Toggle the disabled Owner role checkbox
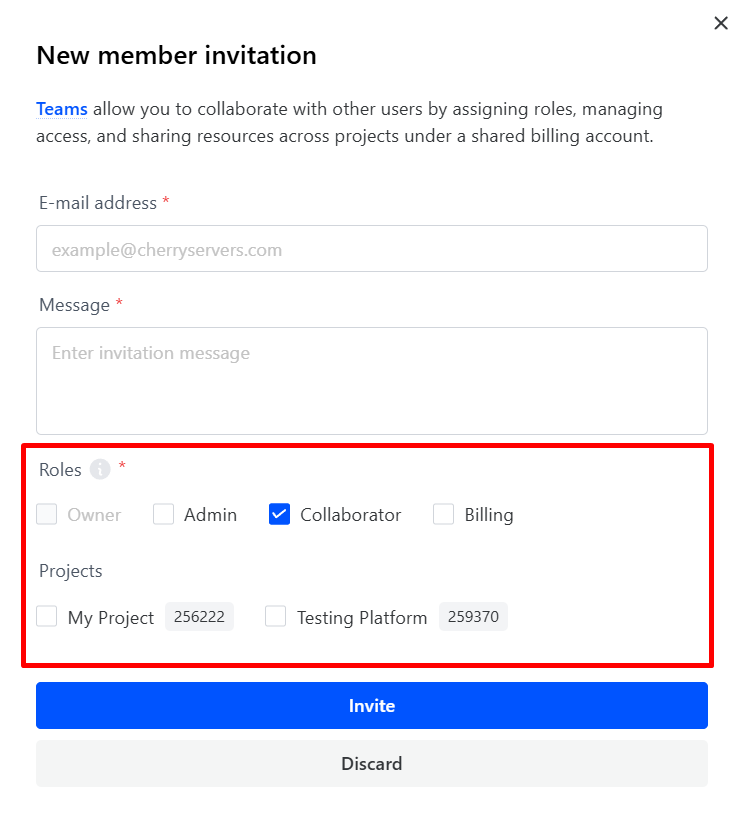The height and width of the screenshot is (826, 741). click(x=47, y=515)
